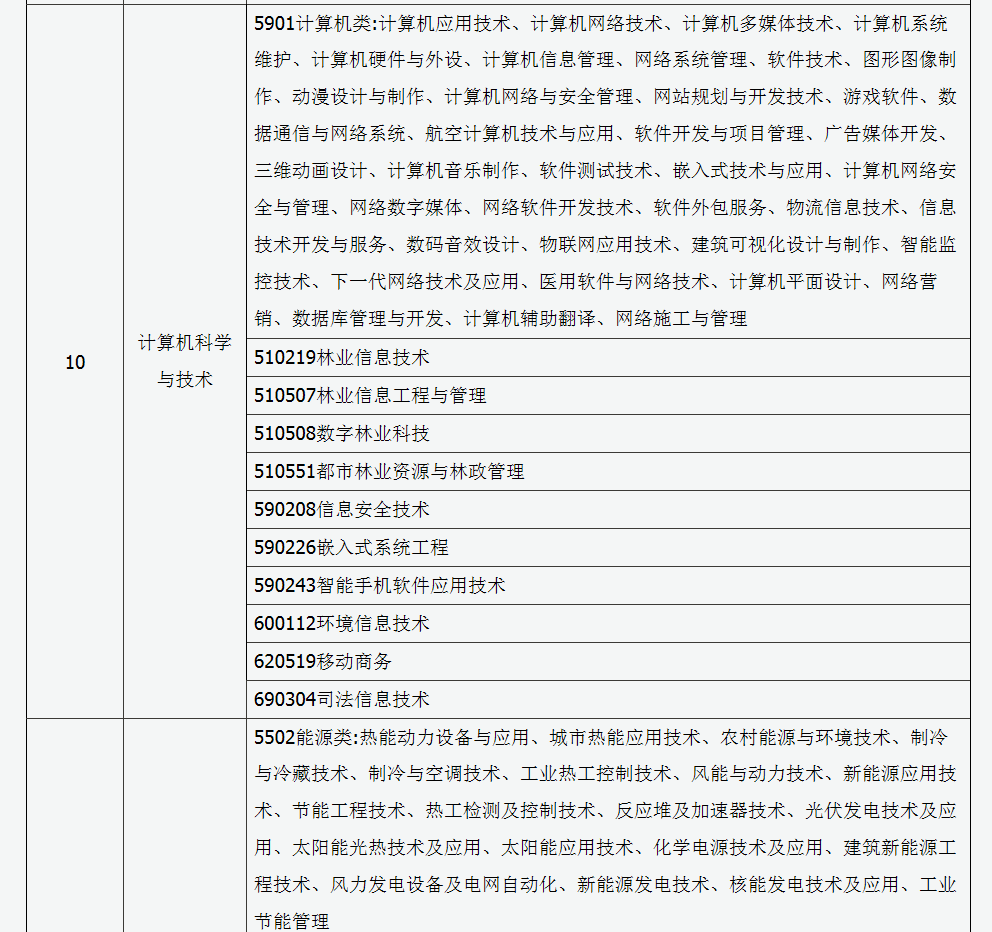Select the 590208信息安全技术 entry
992x932 pixels.
click(341, 510)
